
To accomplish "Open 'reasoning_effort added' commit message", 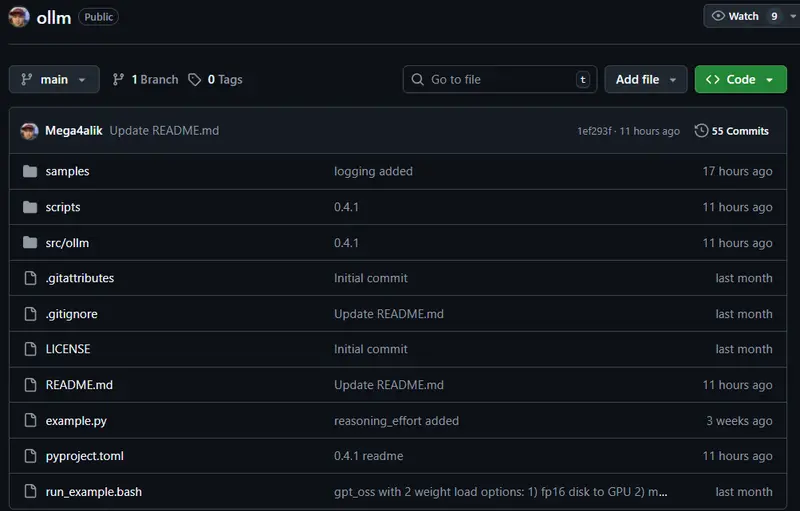I will pos(396,421).
